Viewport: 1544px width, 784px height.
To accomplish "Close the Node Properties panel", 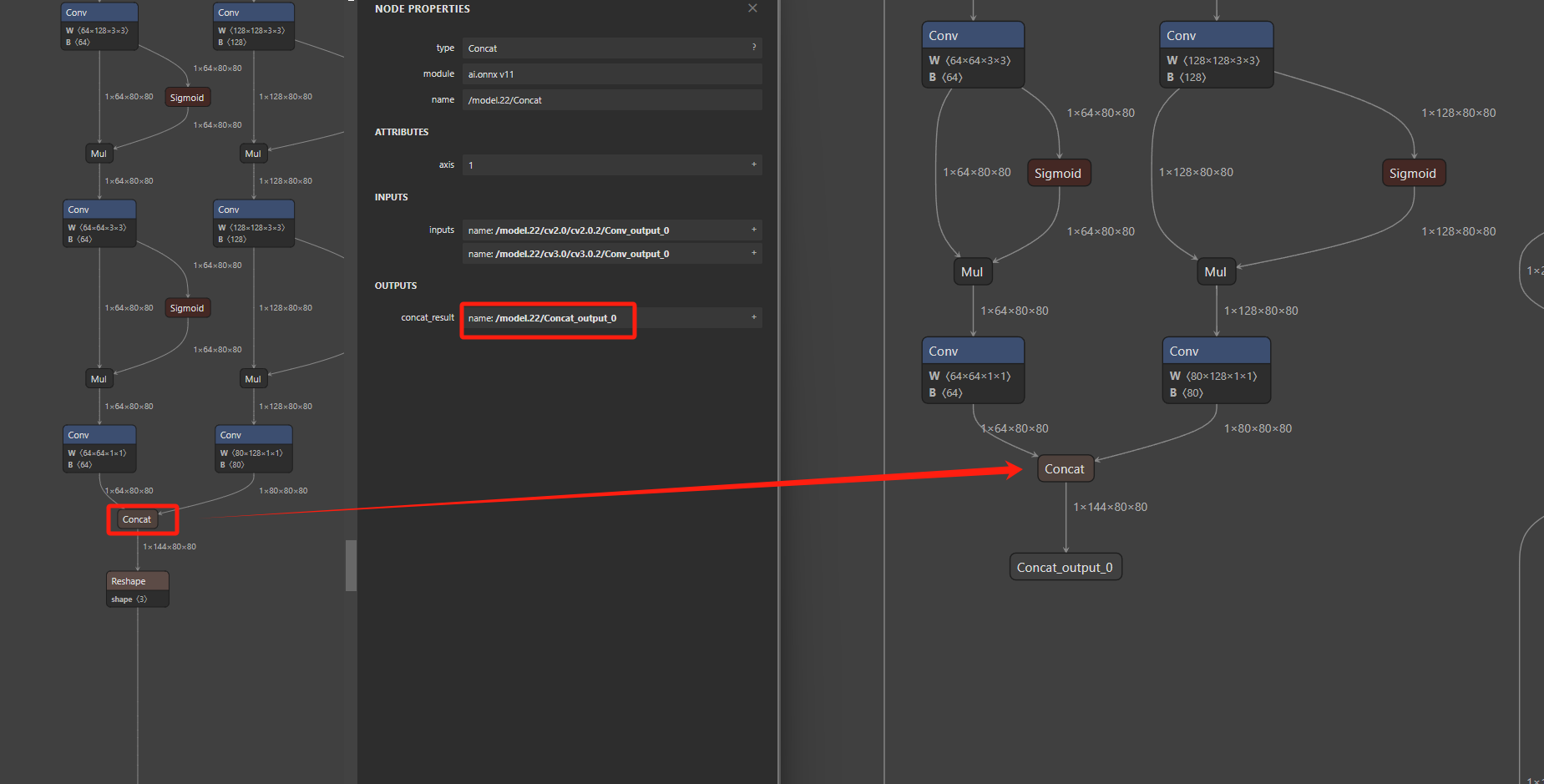I will [x=752, y=8].
